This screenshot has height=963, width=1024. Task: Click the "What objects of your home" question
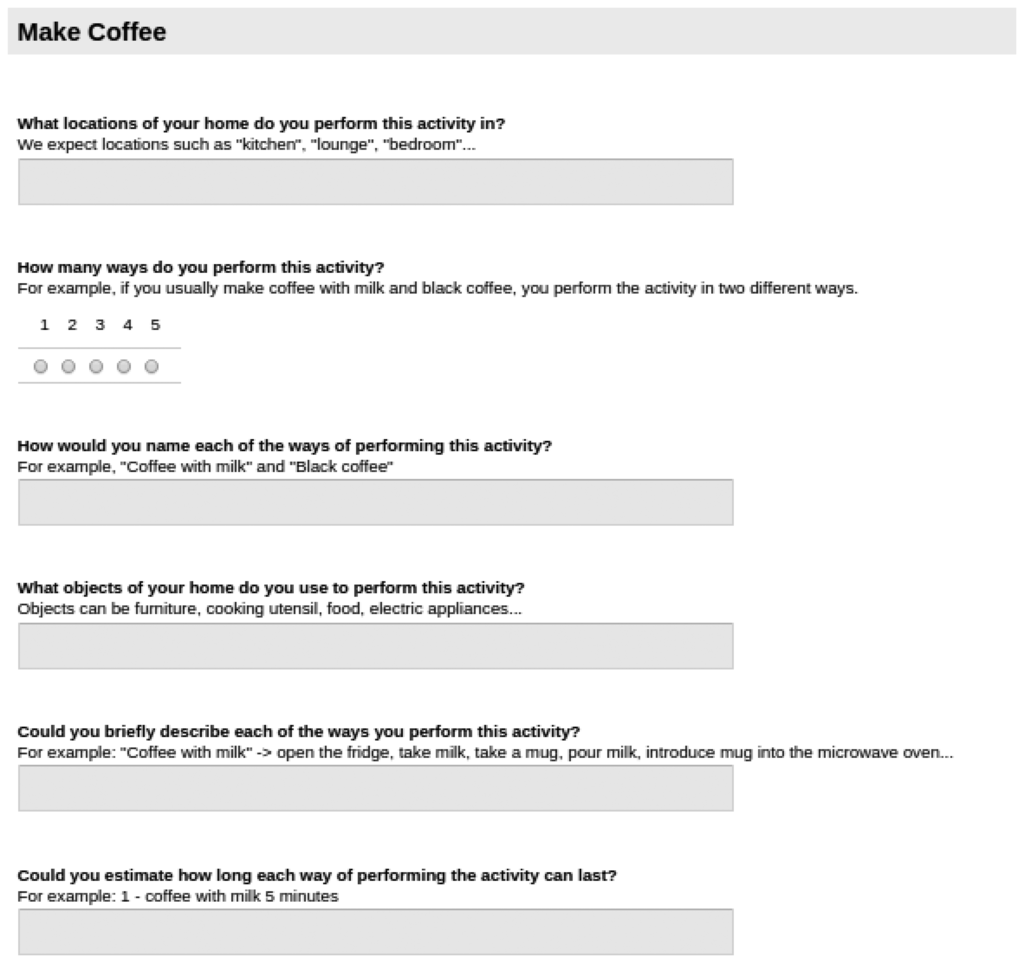pyautogui.click(x=271, y=587)
